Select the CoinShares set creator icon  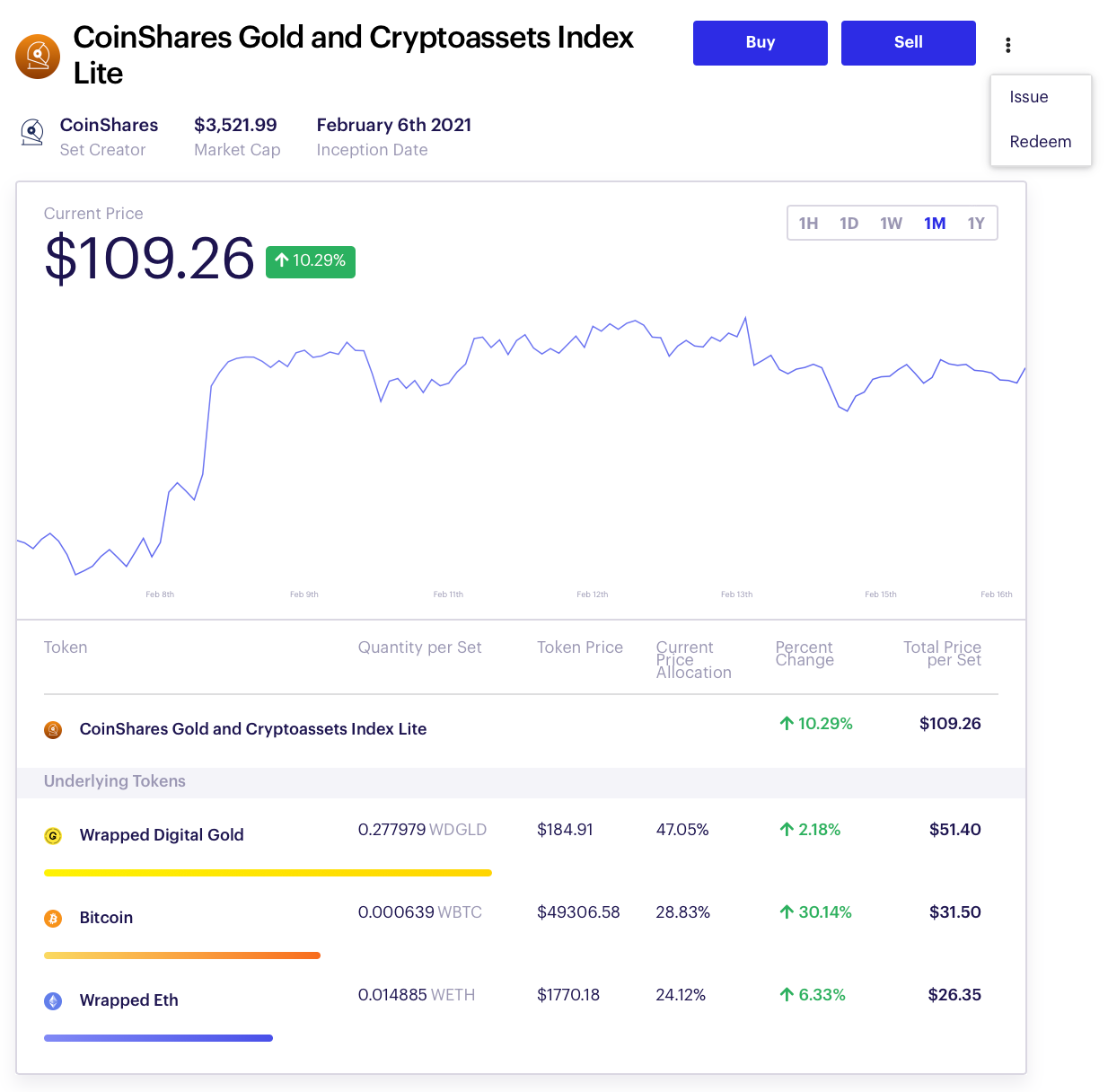pyautogui.click(x=31, y=132)
